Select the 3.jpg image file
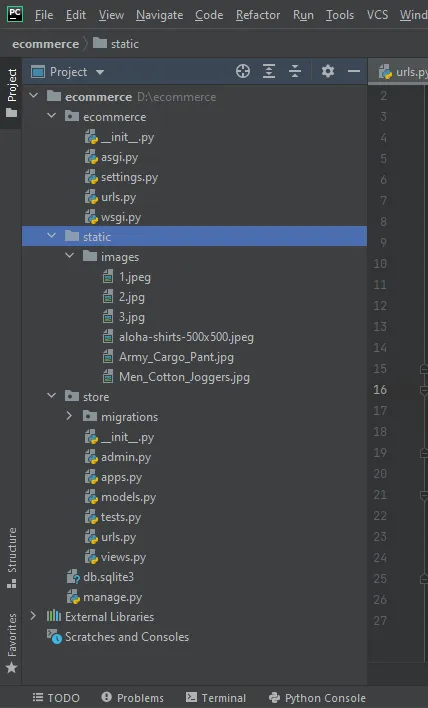This screenshot has height=708, width=428. pyautogui.click(x=132, y=317)
